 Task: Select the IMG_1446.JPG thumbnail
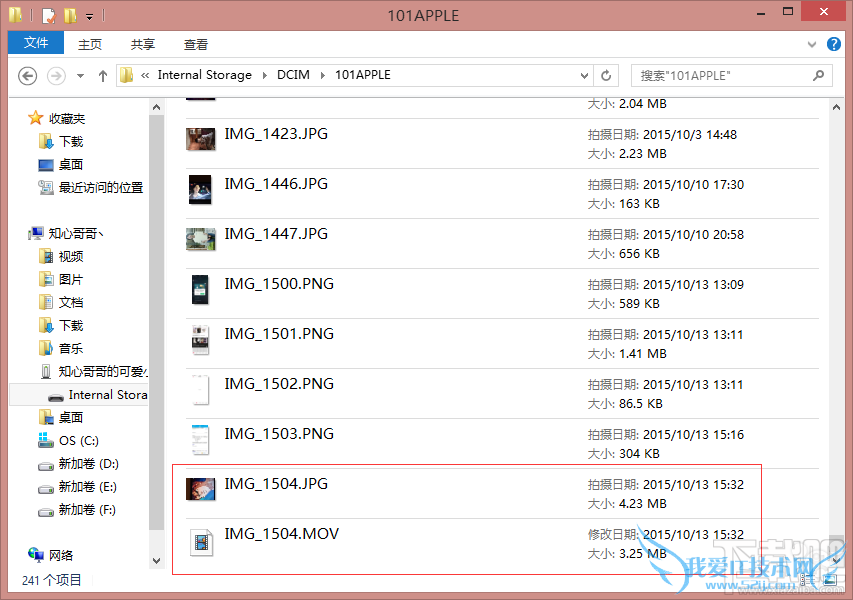[200, 189]
